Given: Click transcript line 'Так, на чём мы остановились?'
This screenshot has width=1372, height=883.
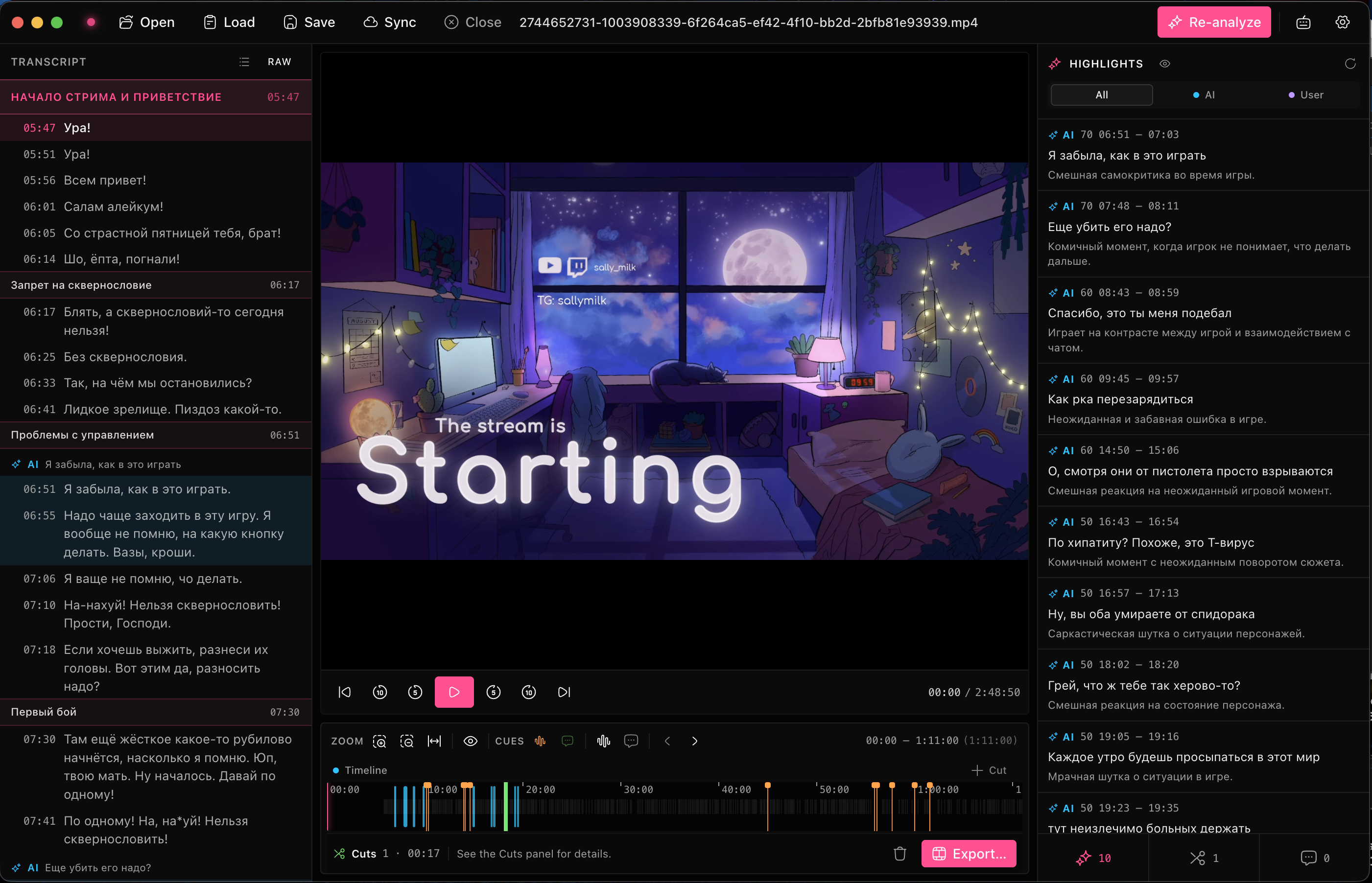Looking at the screenshot, I should coord(155,383).
